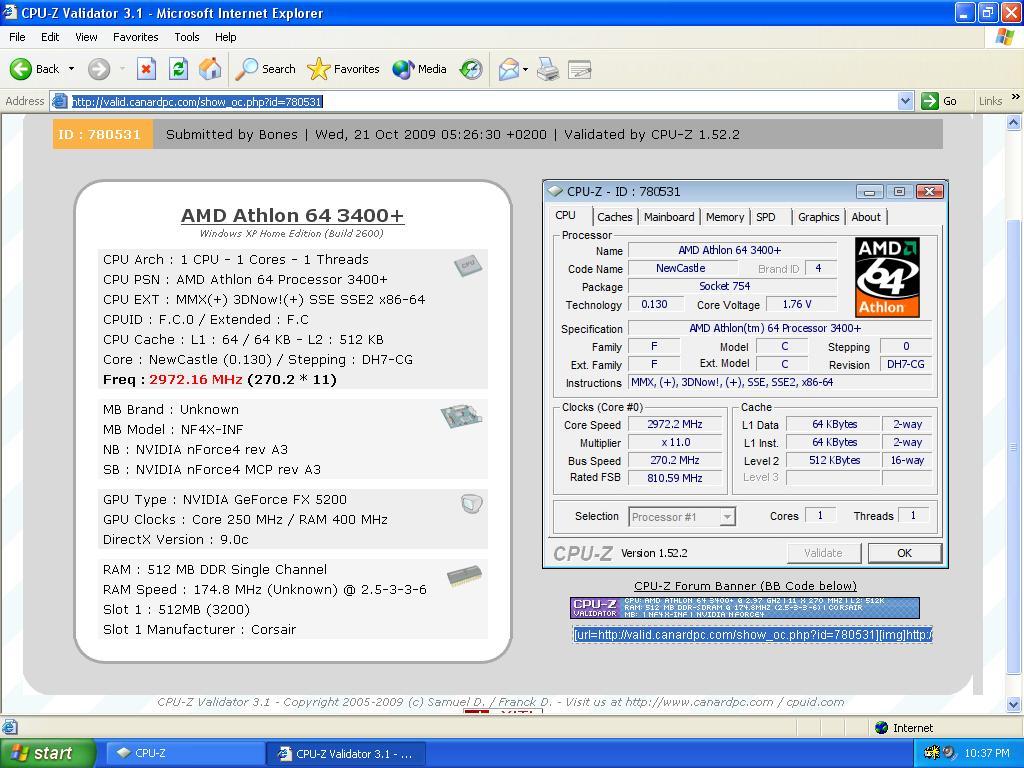Print the page with the printer icon
1024x768 pixels.
pyautogui.click(x=548, y=69)
